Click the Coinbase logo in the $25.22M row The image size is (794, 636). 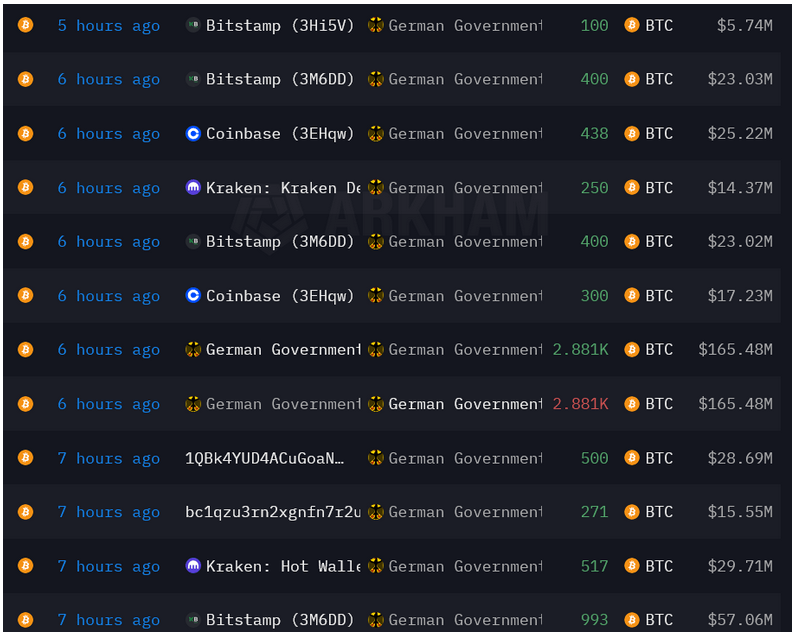pyautogui.click(x=193, y=133)
